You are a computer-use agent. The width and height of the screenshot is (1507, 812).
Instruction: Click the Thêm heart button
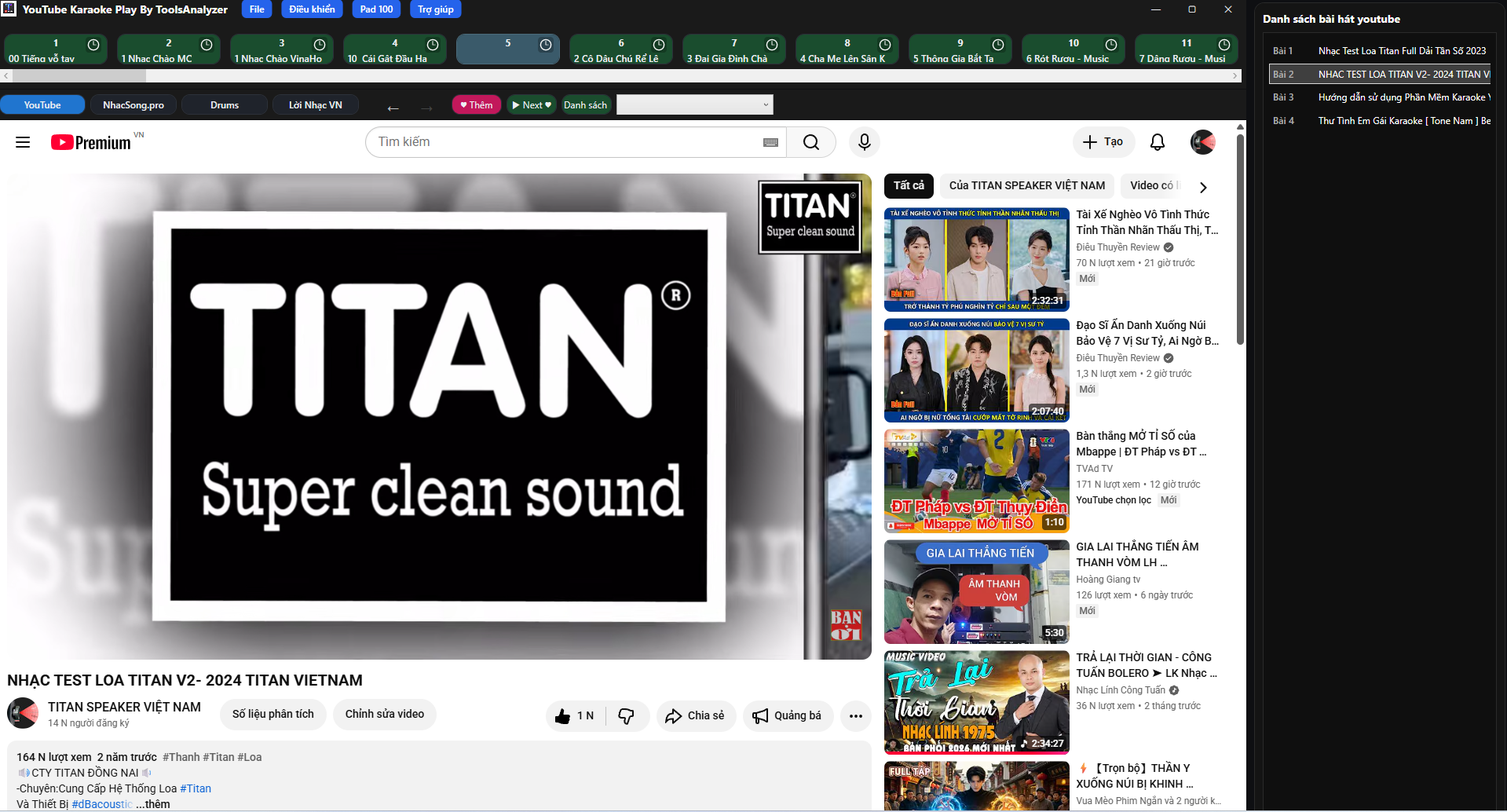pyautogui.click(x=476, y=104)
